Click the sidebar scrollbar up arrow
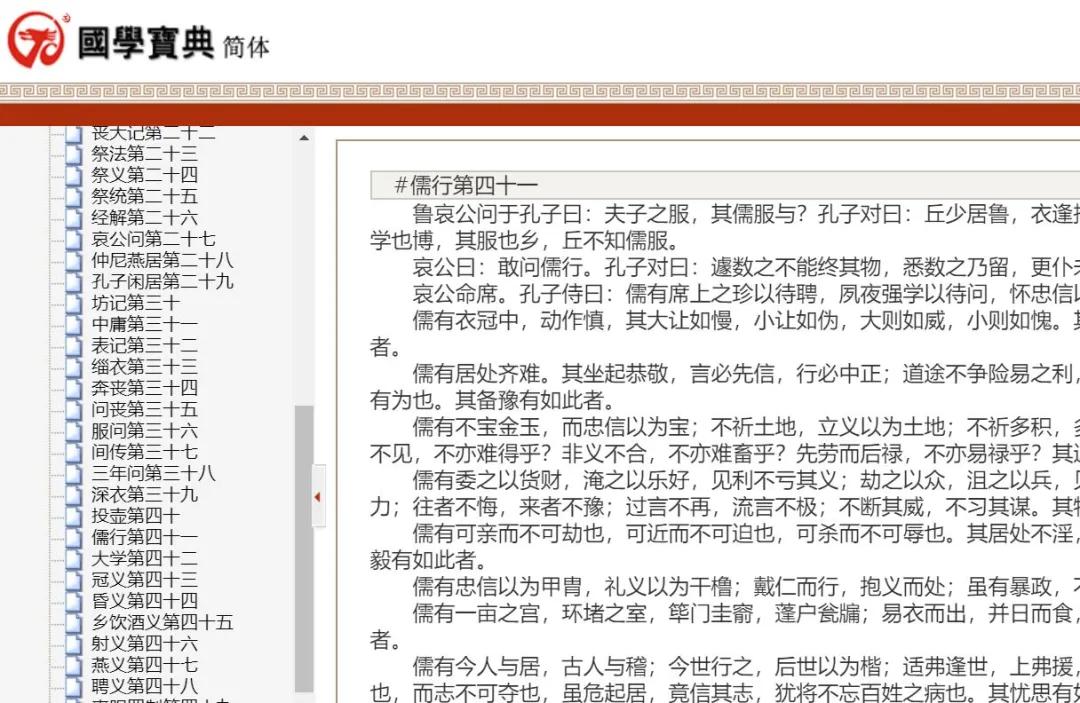This screenshot has width=1080, height=703. [x=303, y=137]
